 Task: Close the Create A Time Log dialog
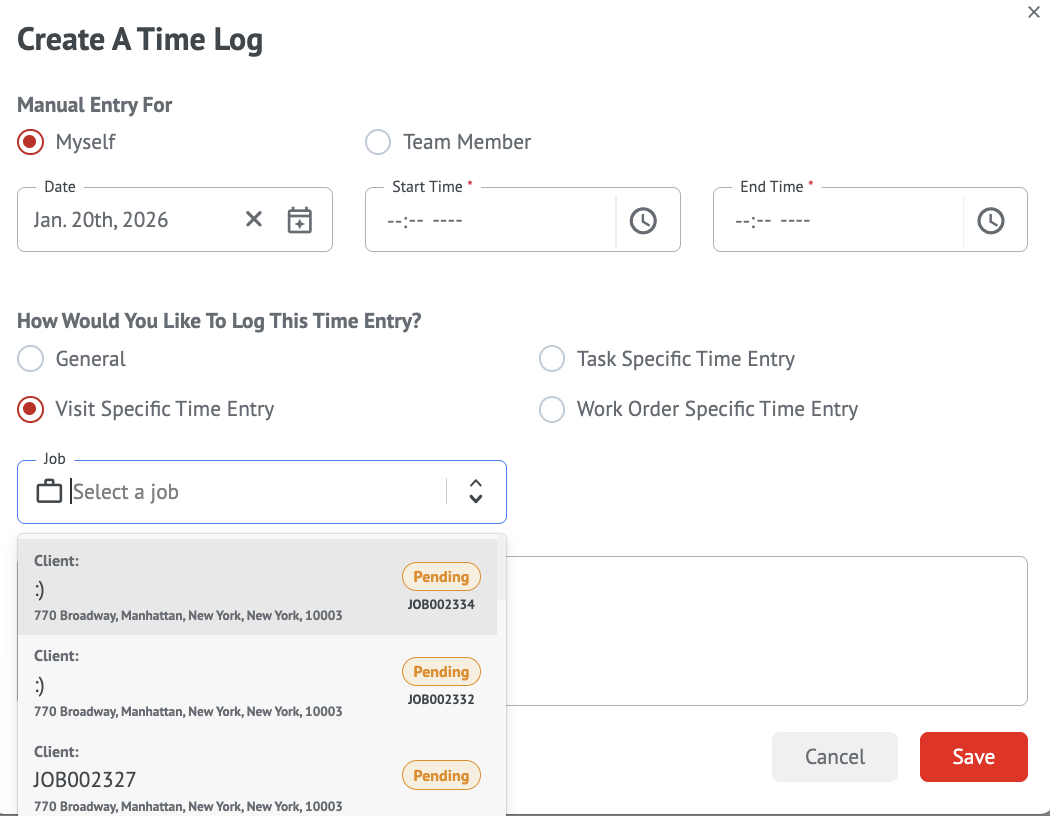click(x=1034, y=13)
